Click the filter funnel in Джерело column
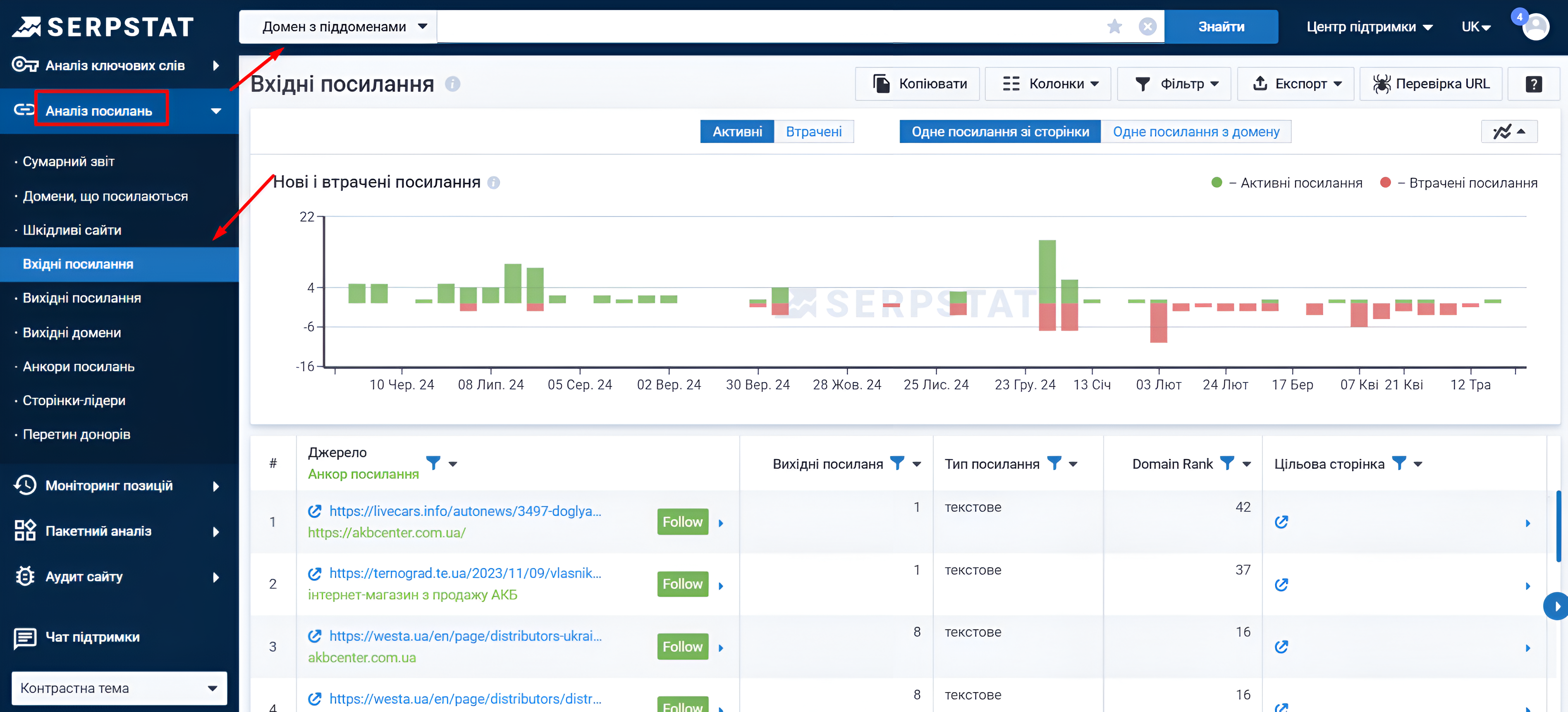Viewport: 1568px width, 712px height. point(433,464)
